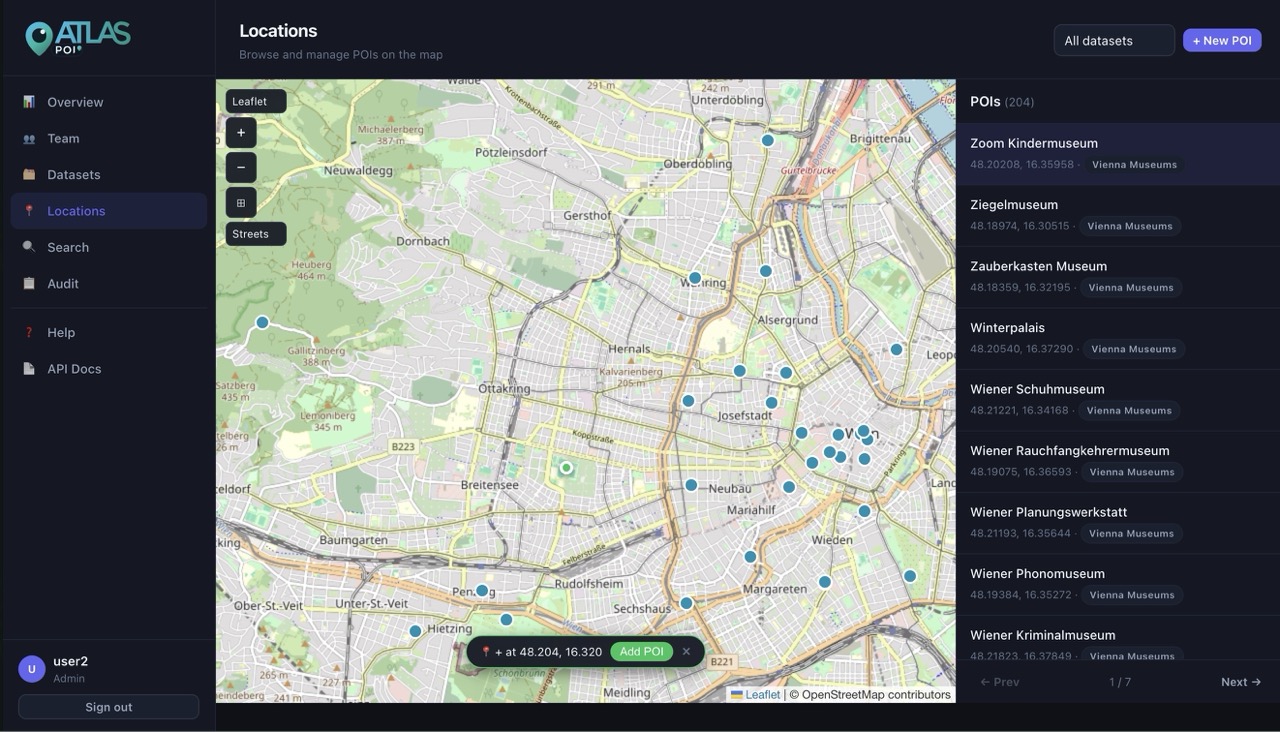Create a new POI

coord(1222,40)
